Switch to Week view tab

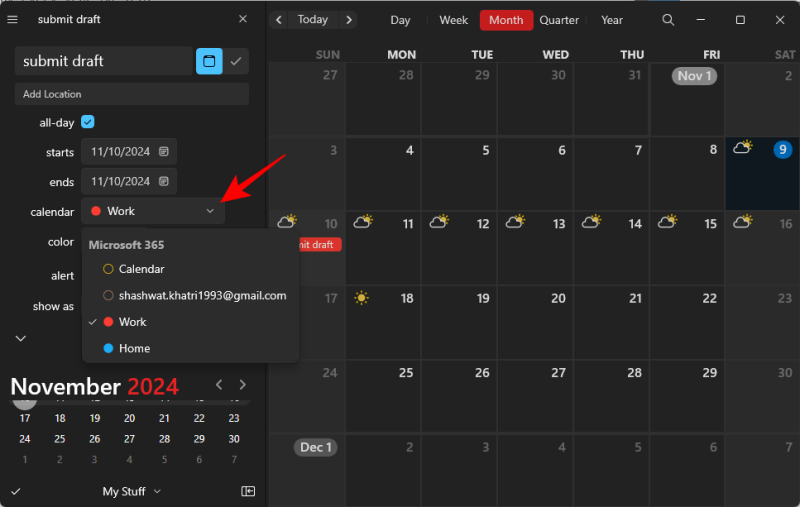click(x=454, y=20)
